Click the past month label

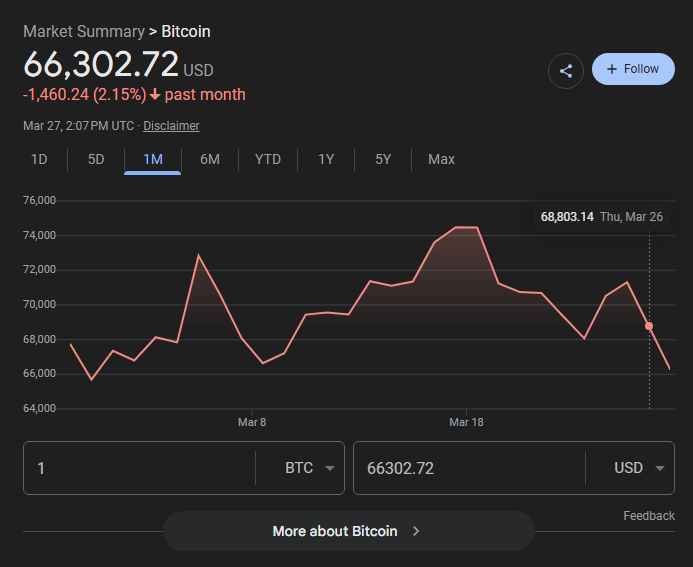pyautogui.click(x=205, y=95)
